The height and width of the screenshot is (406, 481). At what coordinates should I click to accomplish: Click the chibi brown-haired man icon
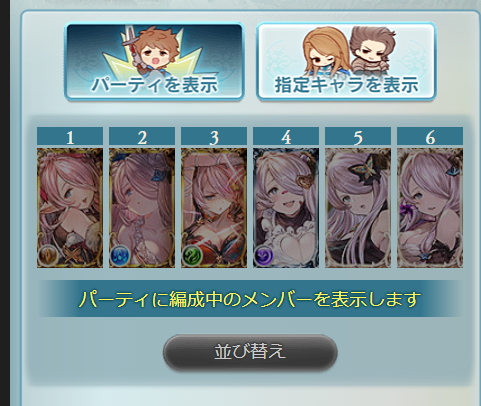click(x=373, y=52)
